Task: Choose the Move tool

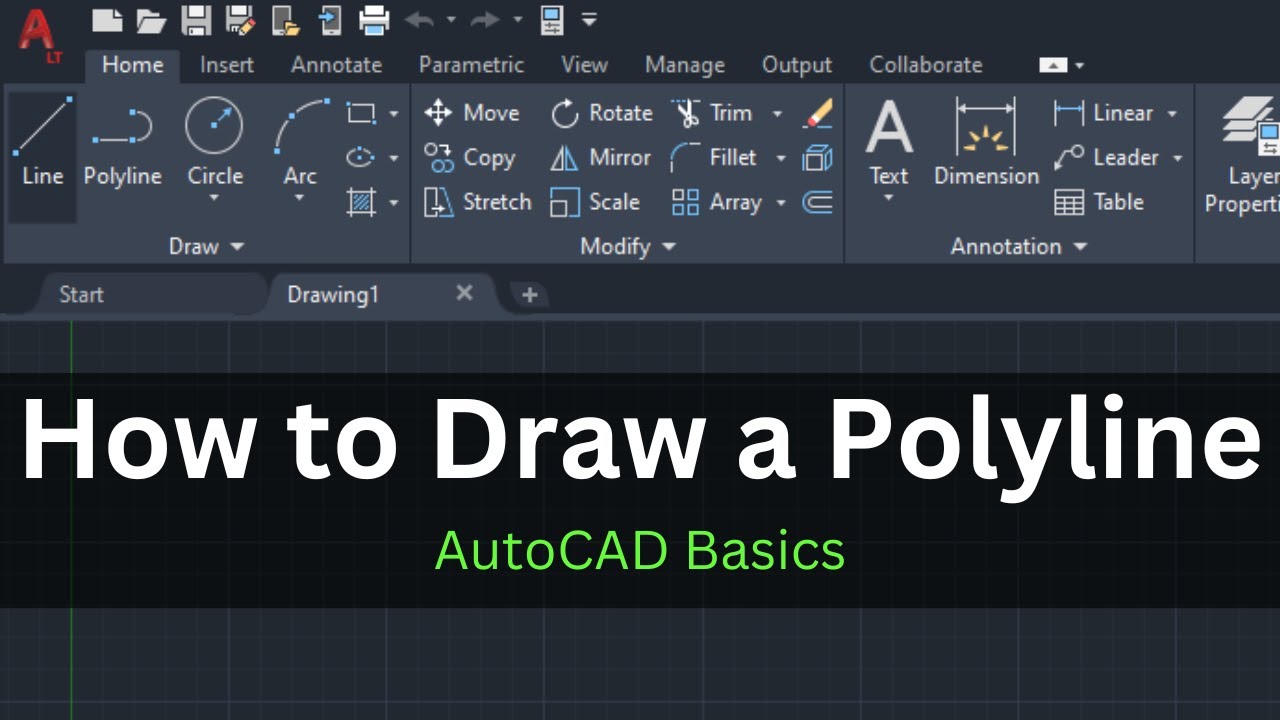Action: point(471,113)
